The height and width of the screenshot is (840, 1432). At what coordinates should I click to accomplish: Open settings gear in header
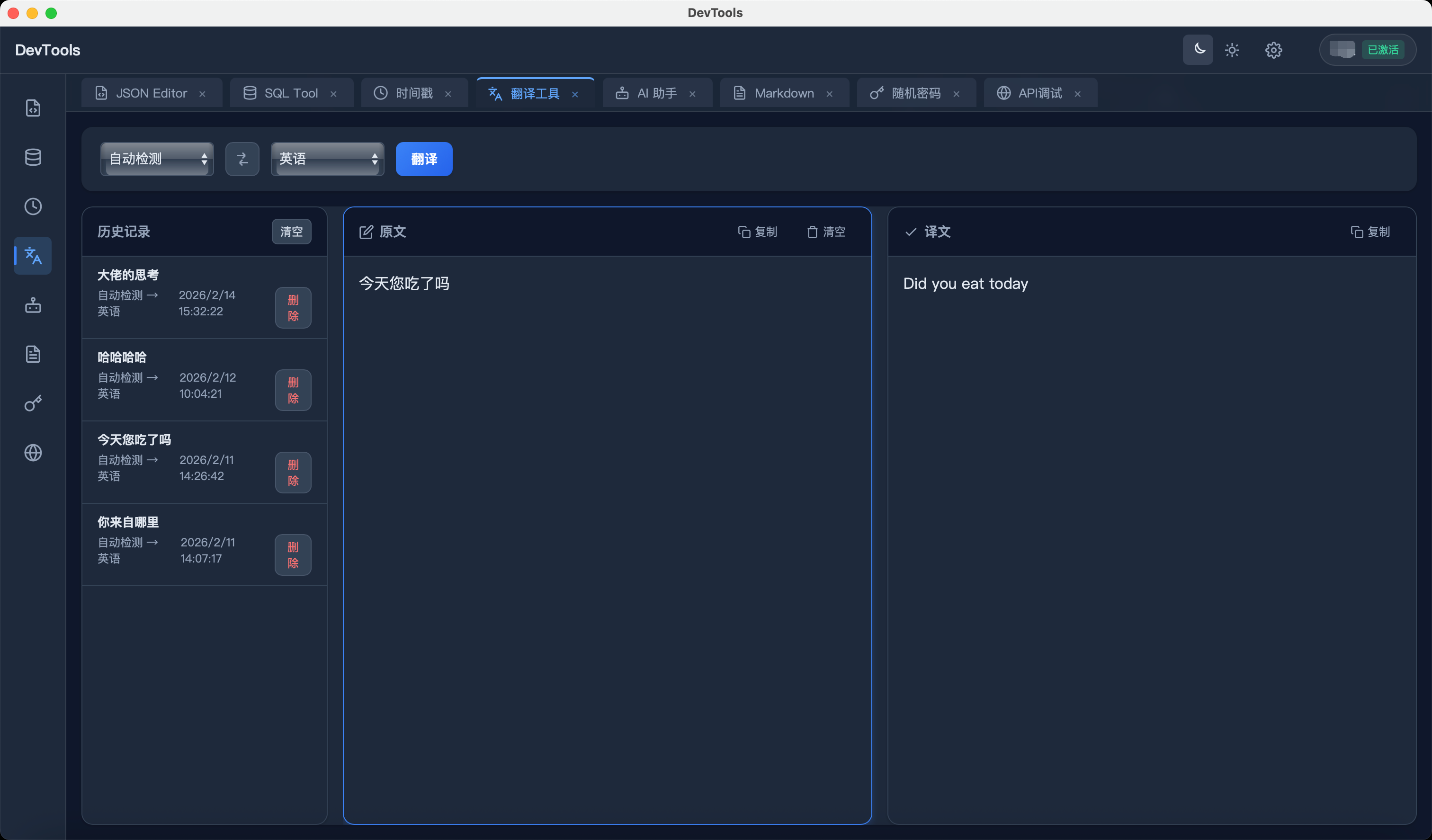pos(1273,50)
